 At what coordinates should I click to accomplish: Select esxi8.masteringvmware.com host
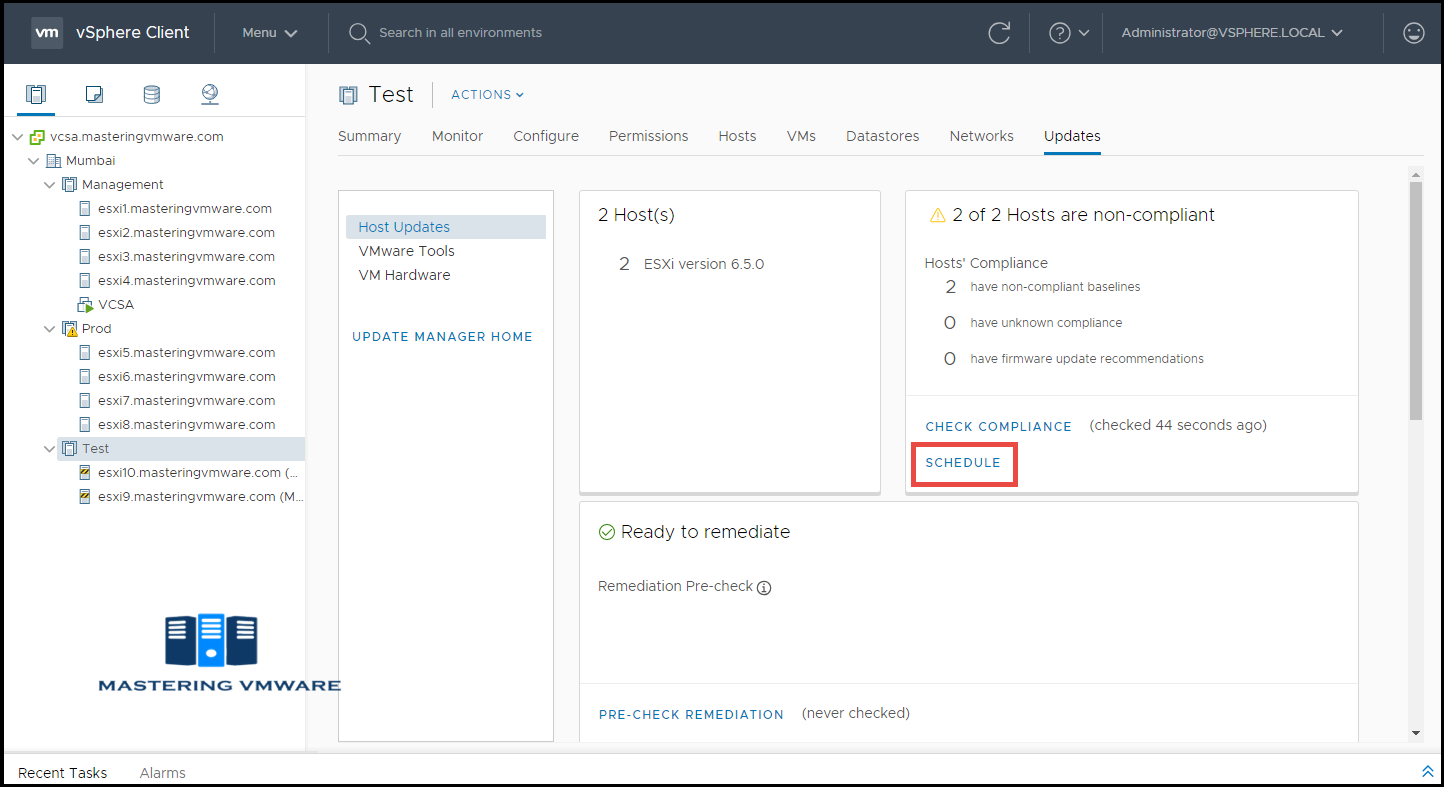(x=186, y=425)
